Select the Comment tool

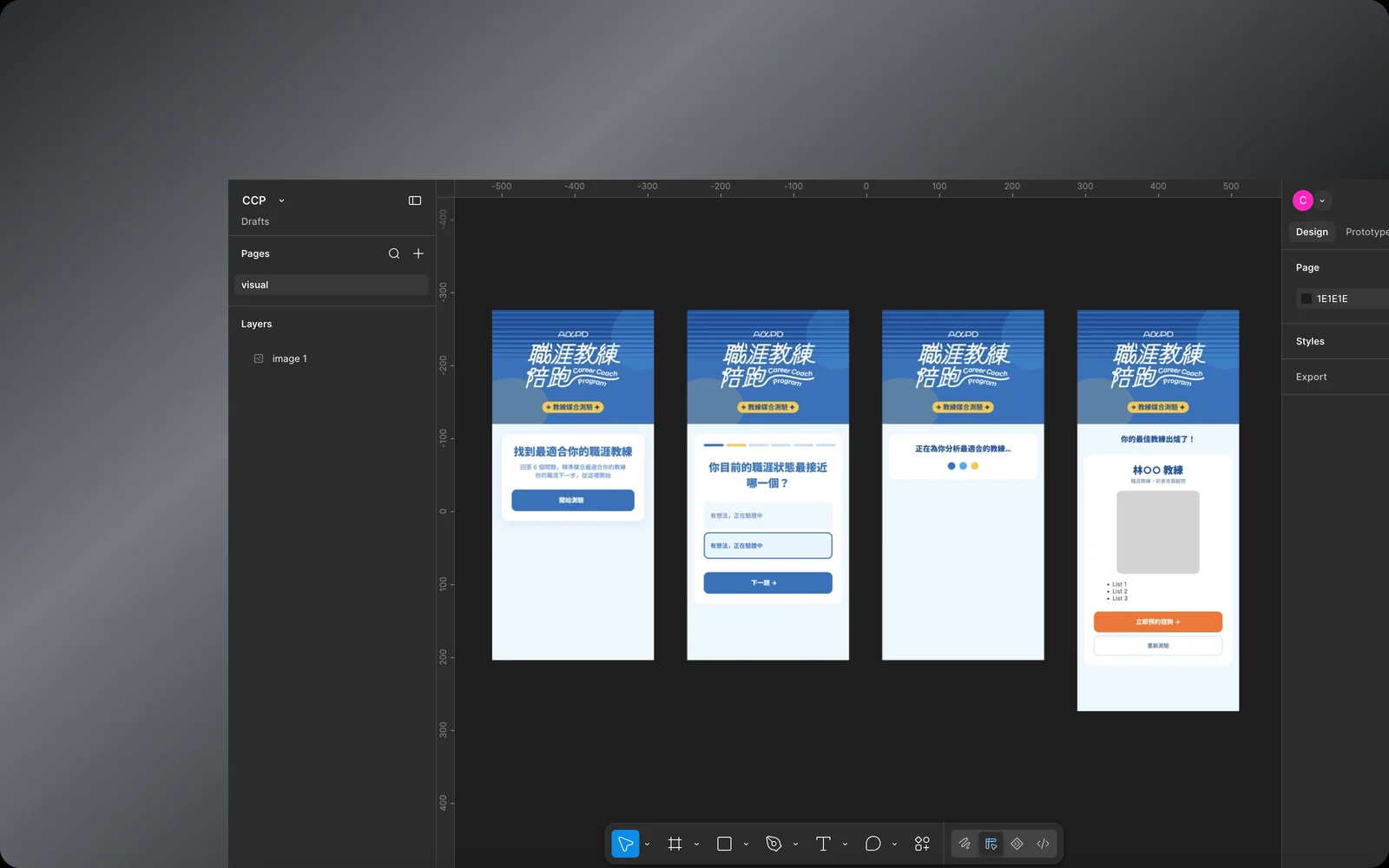[x=872, y=844]
